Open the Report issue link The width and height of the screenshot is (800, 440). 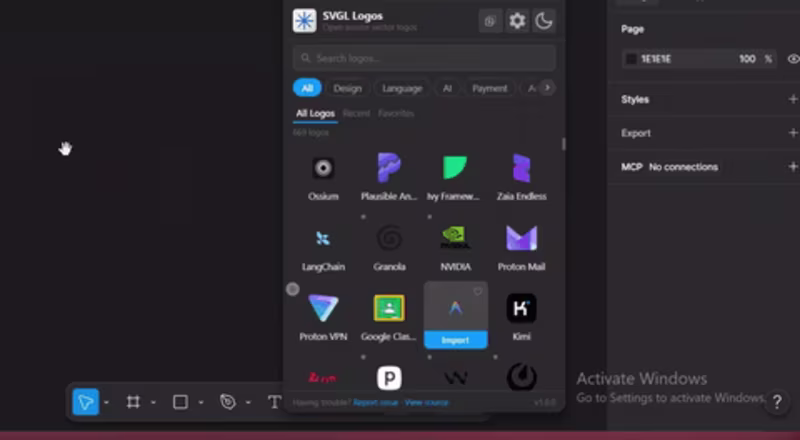pos(376,403)
